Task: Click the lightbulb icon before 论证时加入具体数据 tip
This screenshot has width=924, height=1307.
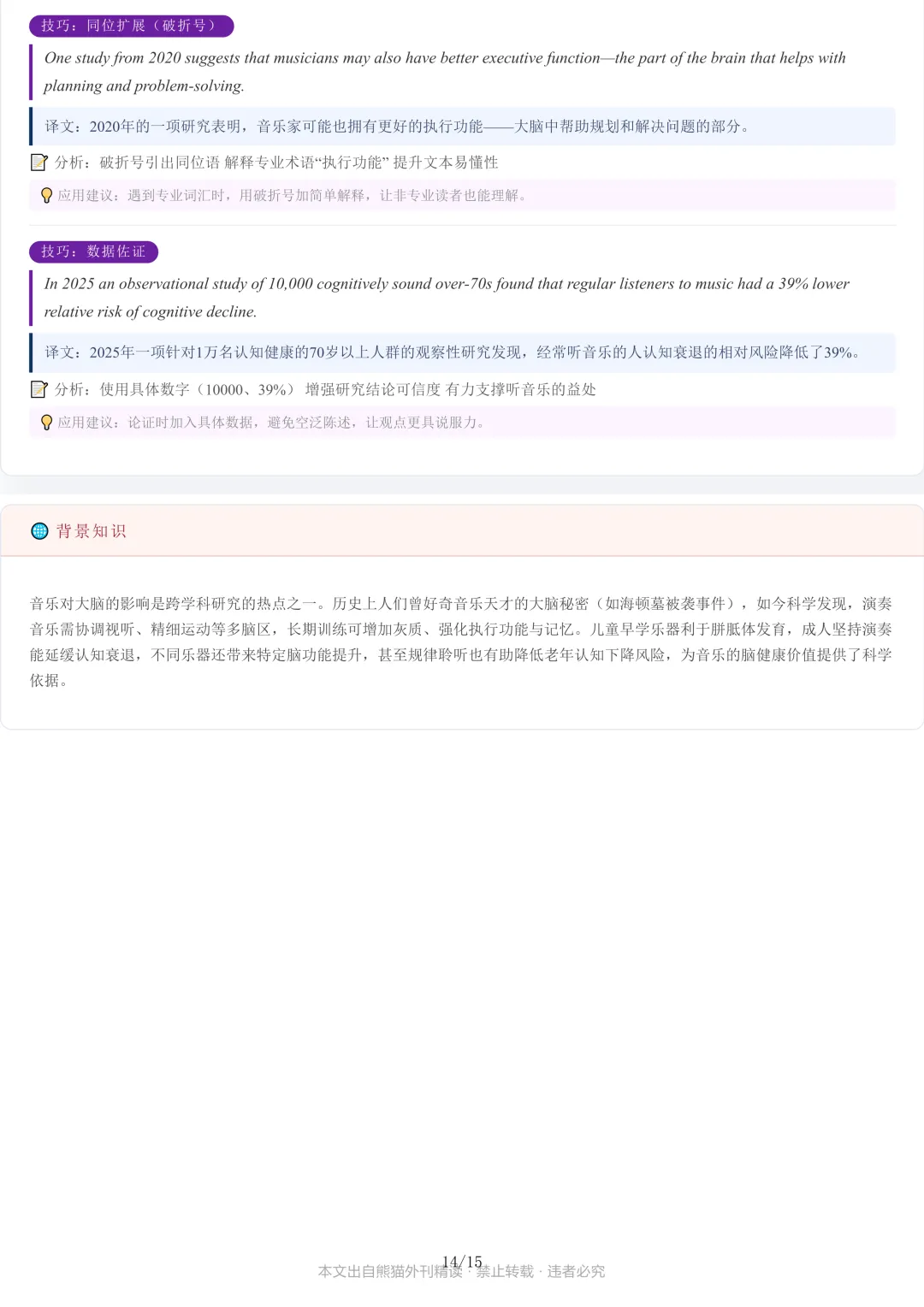Action: click(x=47, y=423)
